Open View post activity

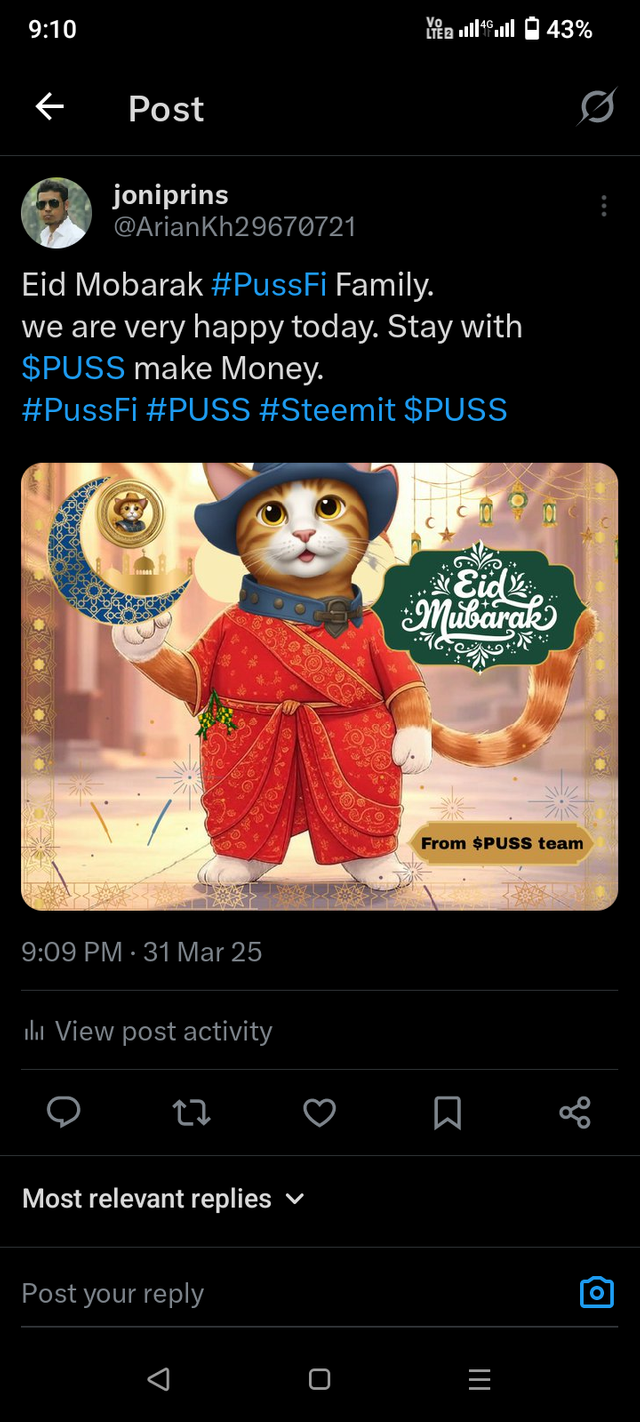(x=147, y=1031)
